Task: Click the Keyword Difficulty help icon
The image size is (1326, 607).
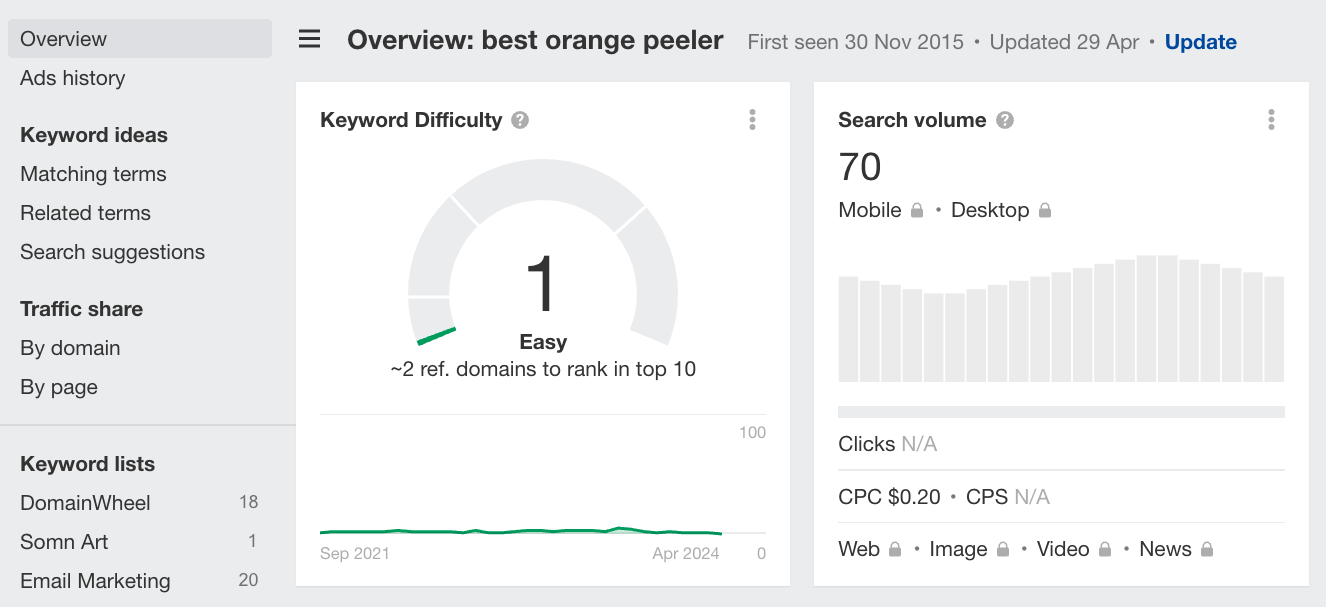Action: tap(519, 119)
